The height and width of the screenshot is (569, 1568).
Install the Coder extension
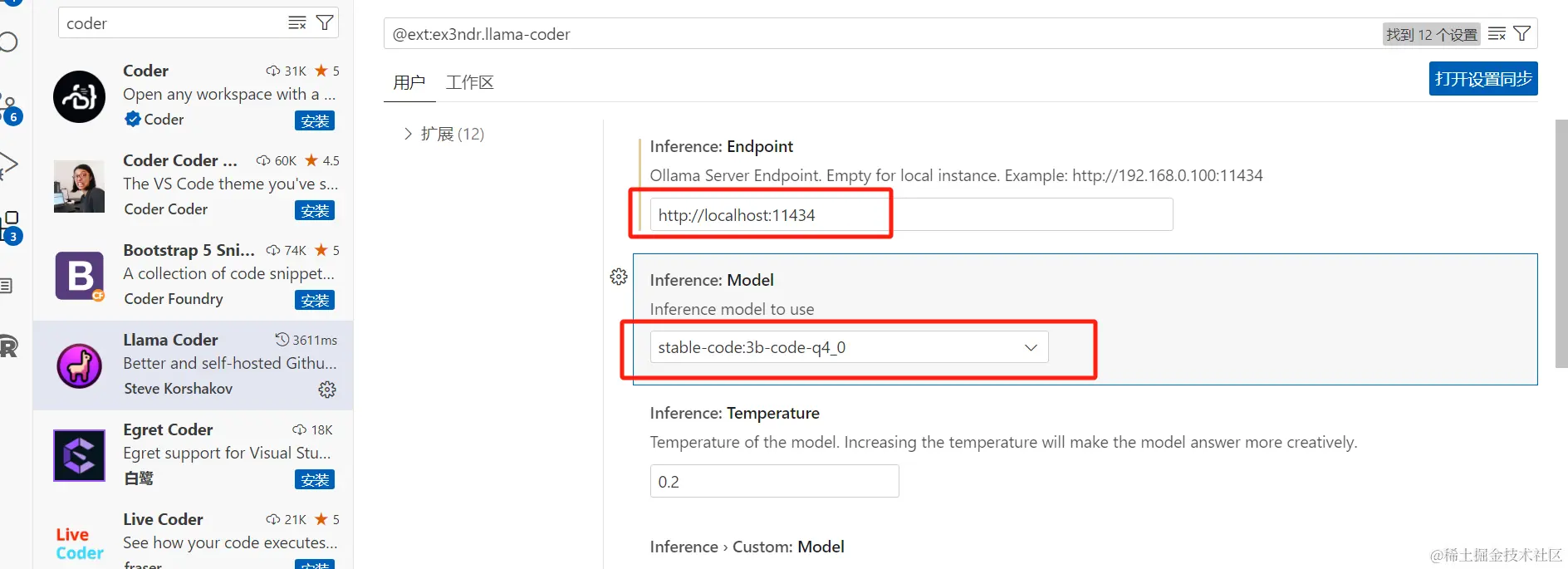(315, 121)
